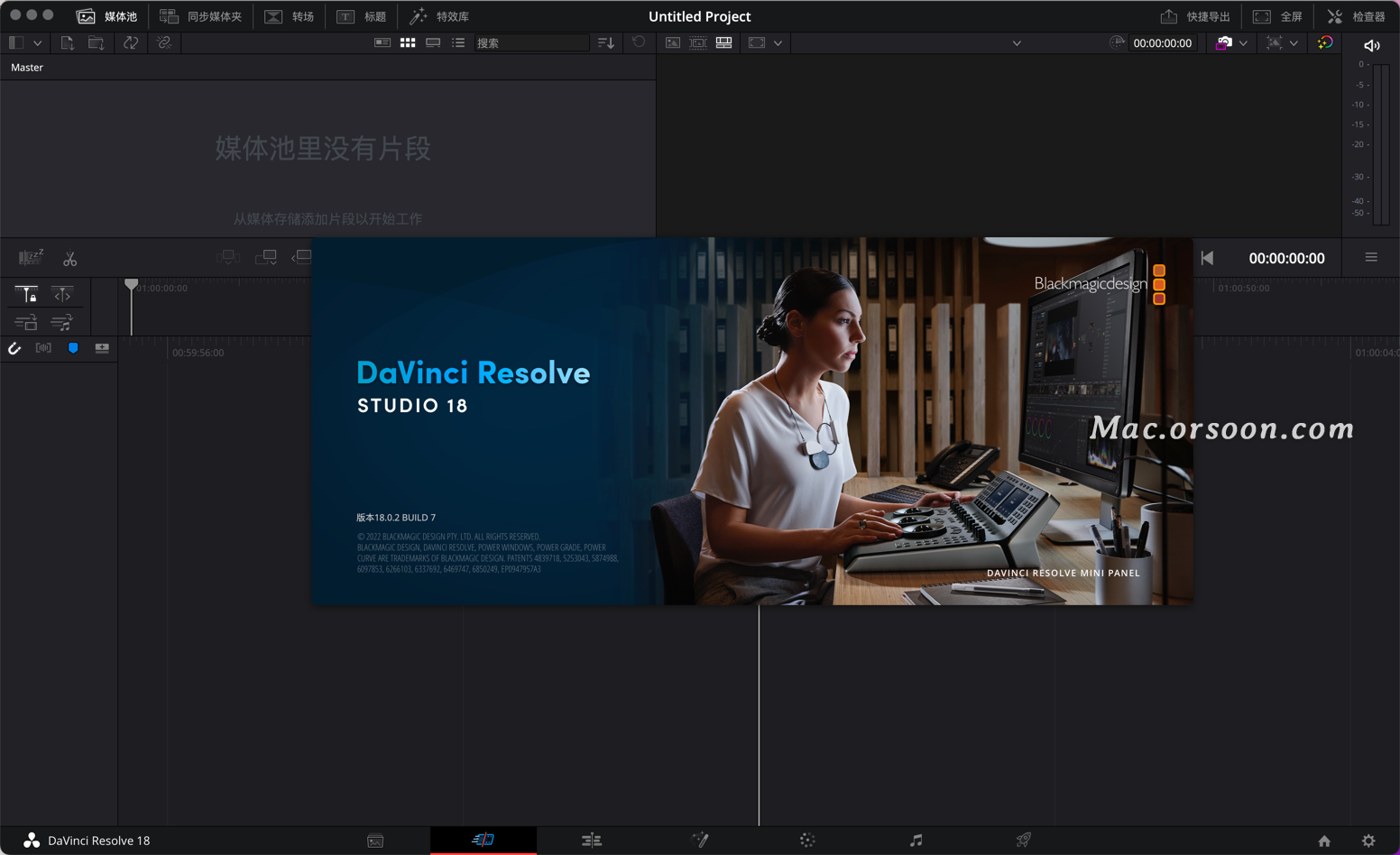Open the 媒体池 media pool tab

[107, 16]
